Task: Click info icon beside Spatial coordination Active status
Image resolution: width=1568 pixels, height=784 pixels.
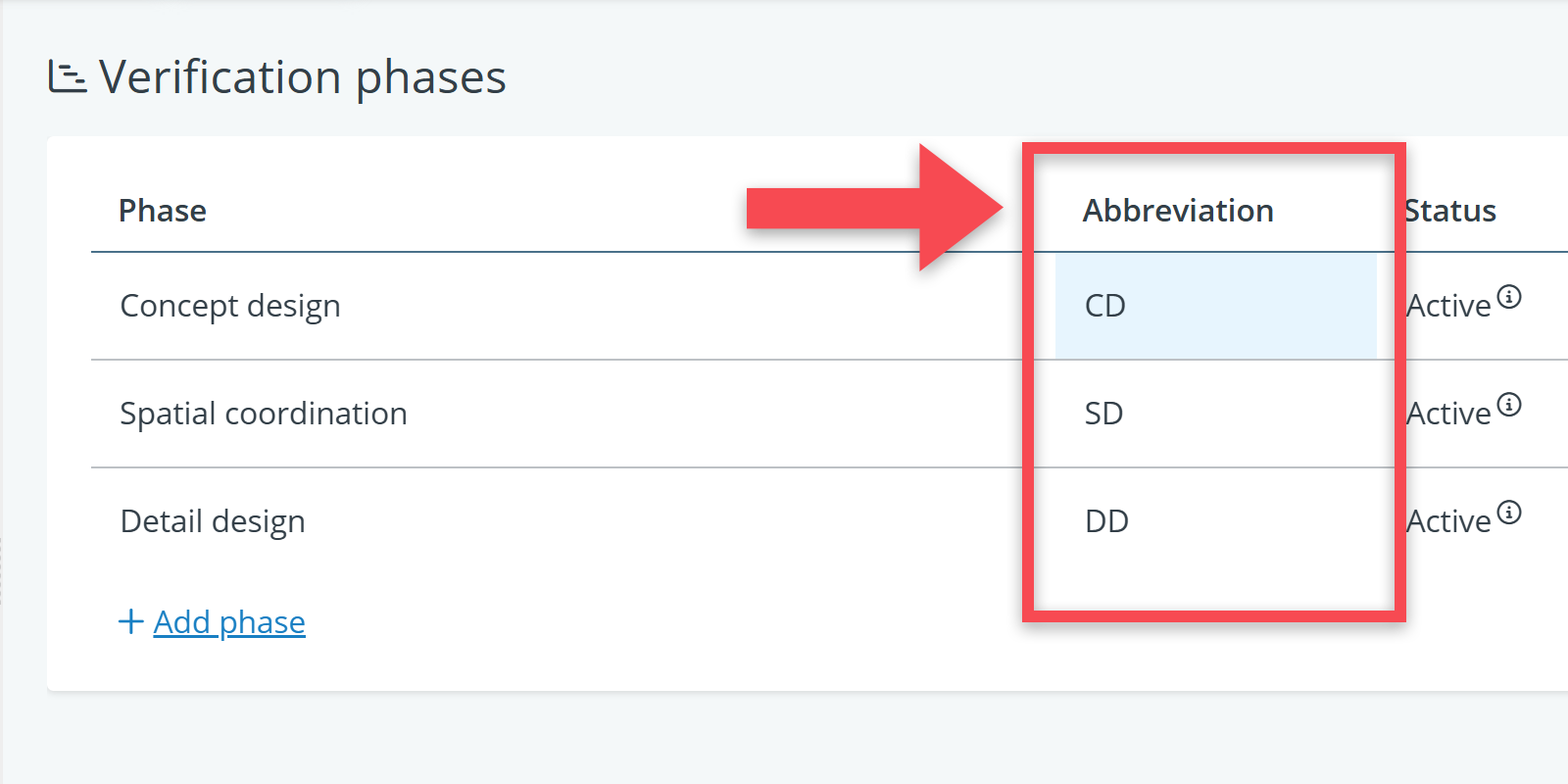Action: (x=1509, y=405)
